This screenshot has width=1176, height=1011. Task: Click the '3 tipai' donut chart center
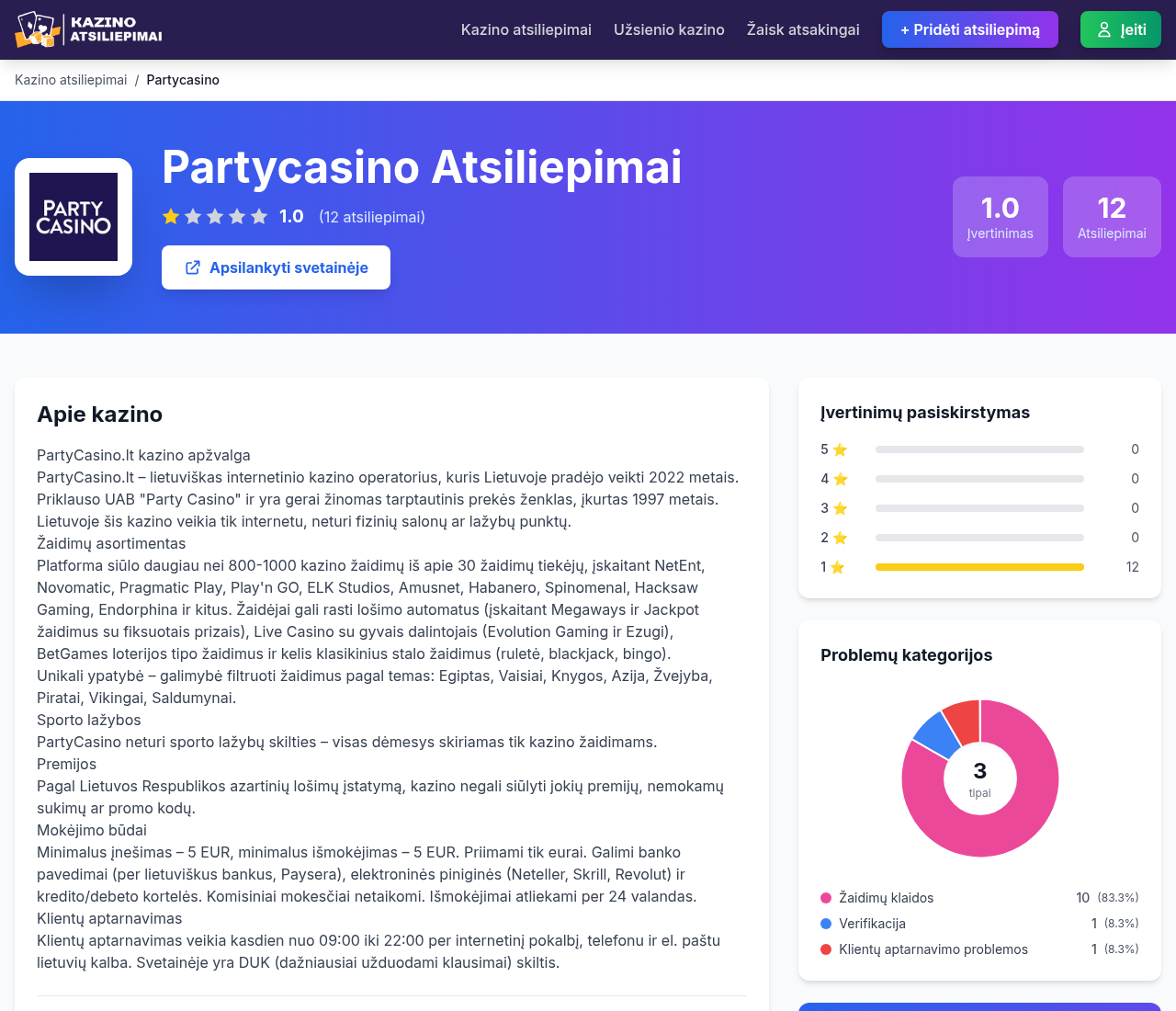(x=980, y=778)
